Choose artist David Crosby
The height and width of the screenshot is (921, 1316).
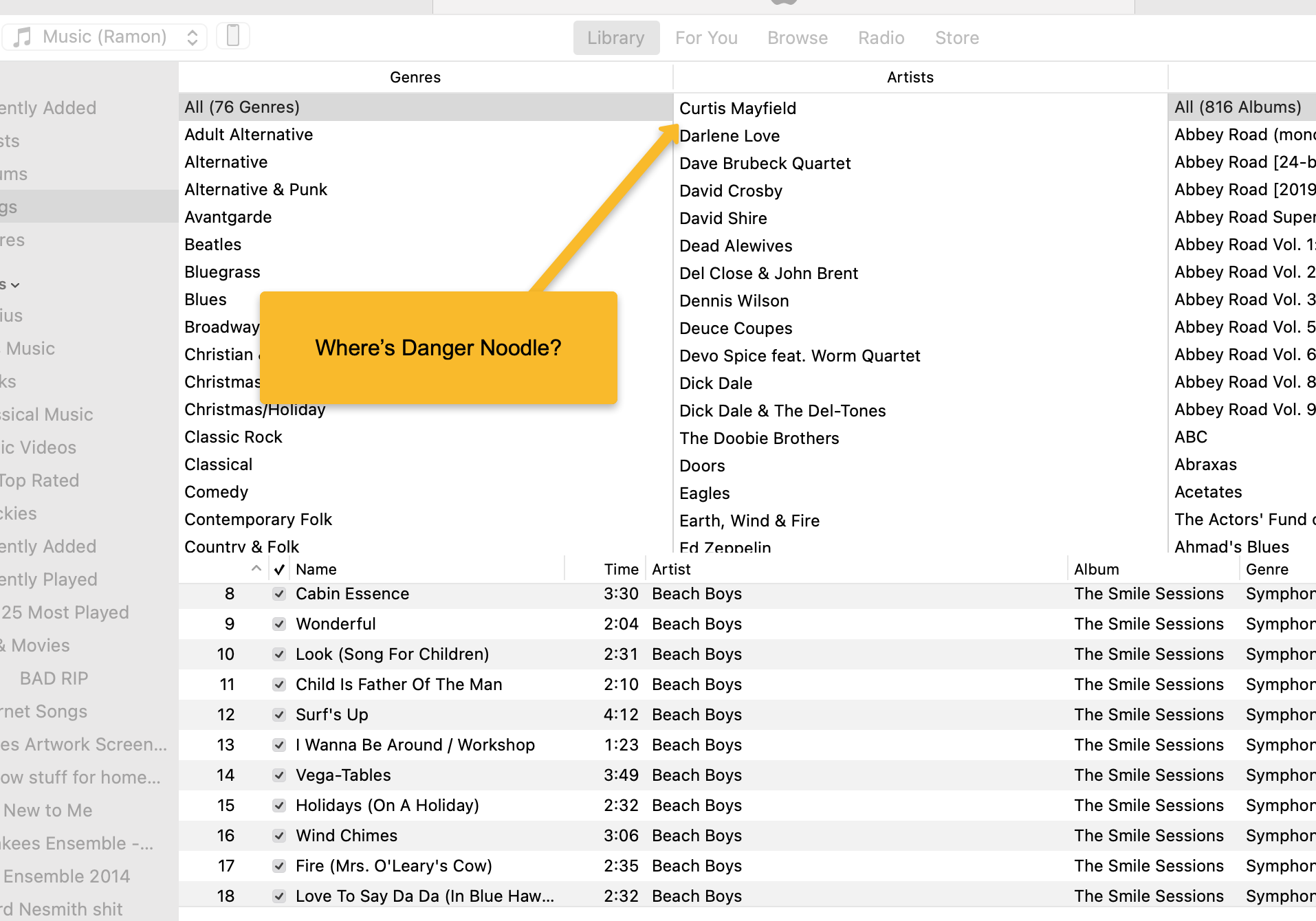click(x=921, y=191)
